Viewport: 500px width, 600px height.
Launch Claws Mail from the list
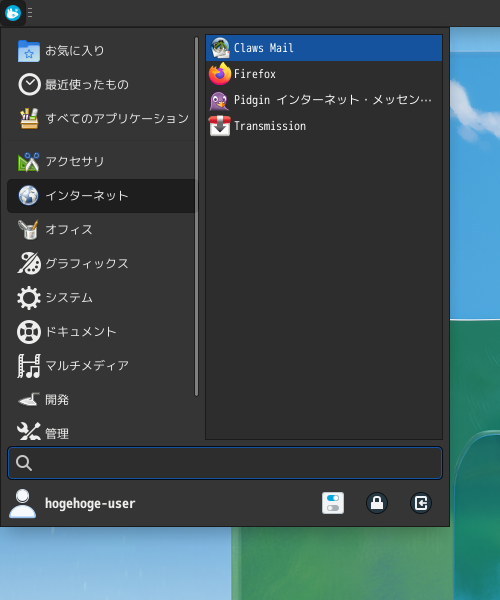[x=324, y=48]
